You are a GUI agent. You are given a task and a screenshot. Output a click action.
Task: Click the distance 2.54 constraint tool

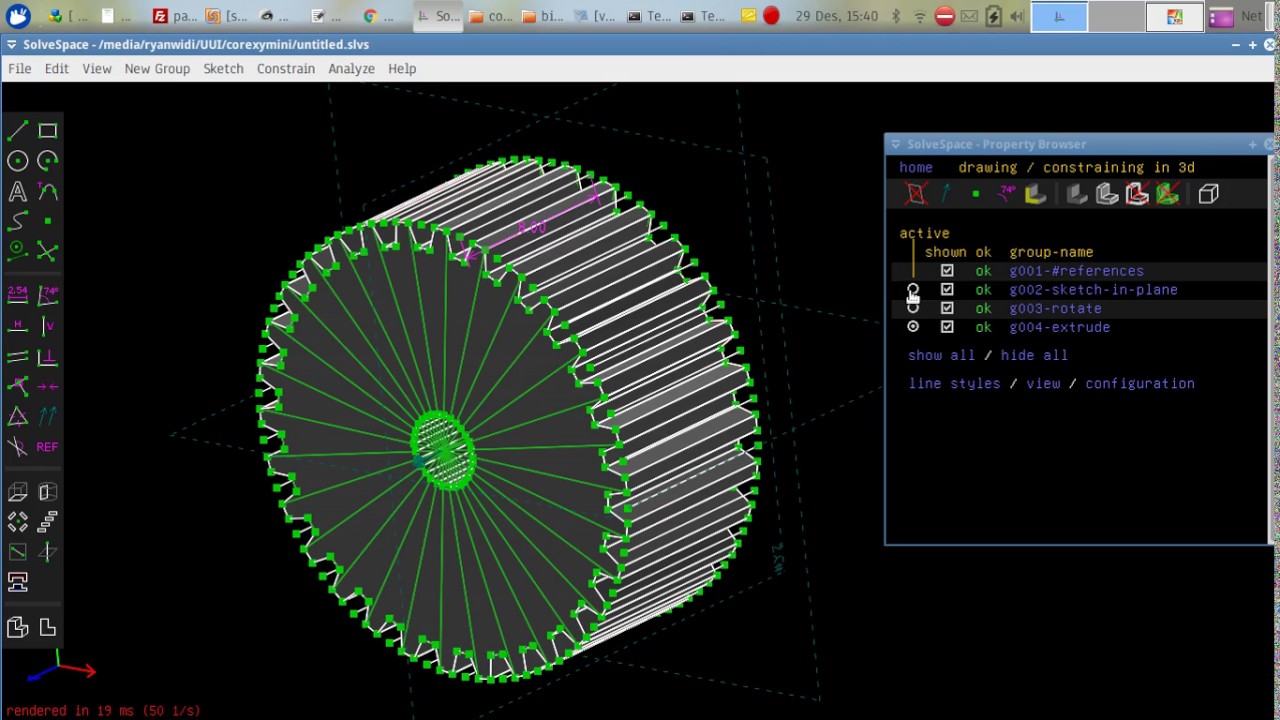[17, 294]
